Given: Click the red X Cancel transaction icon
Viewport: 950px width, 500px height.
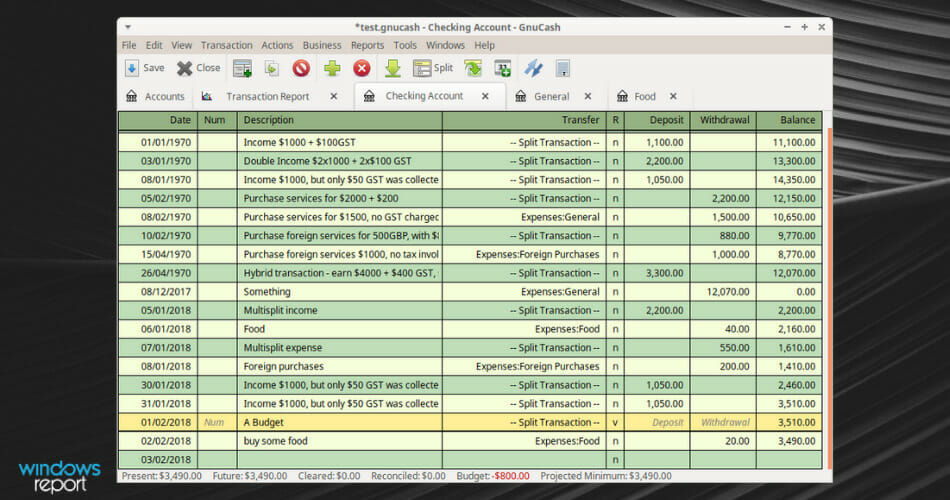Looking at the screenshot, I should pos(362,68).
